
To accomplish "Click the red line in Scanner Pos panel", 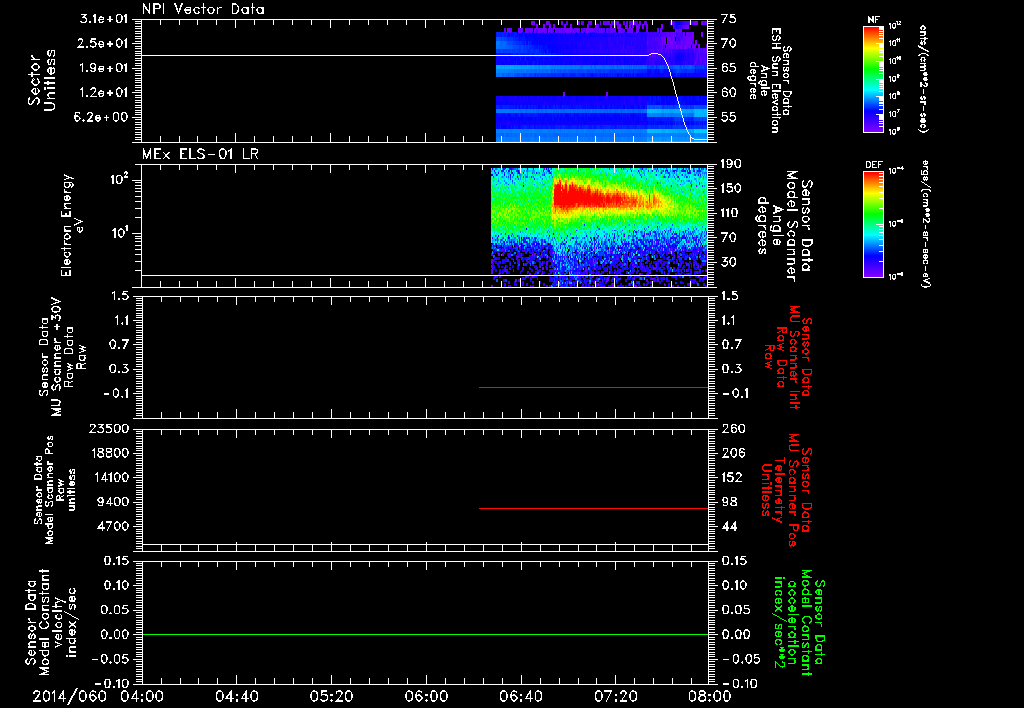I will (594, 508).
